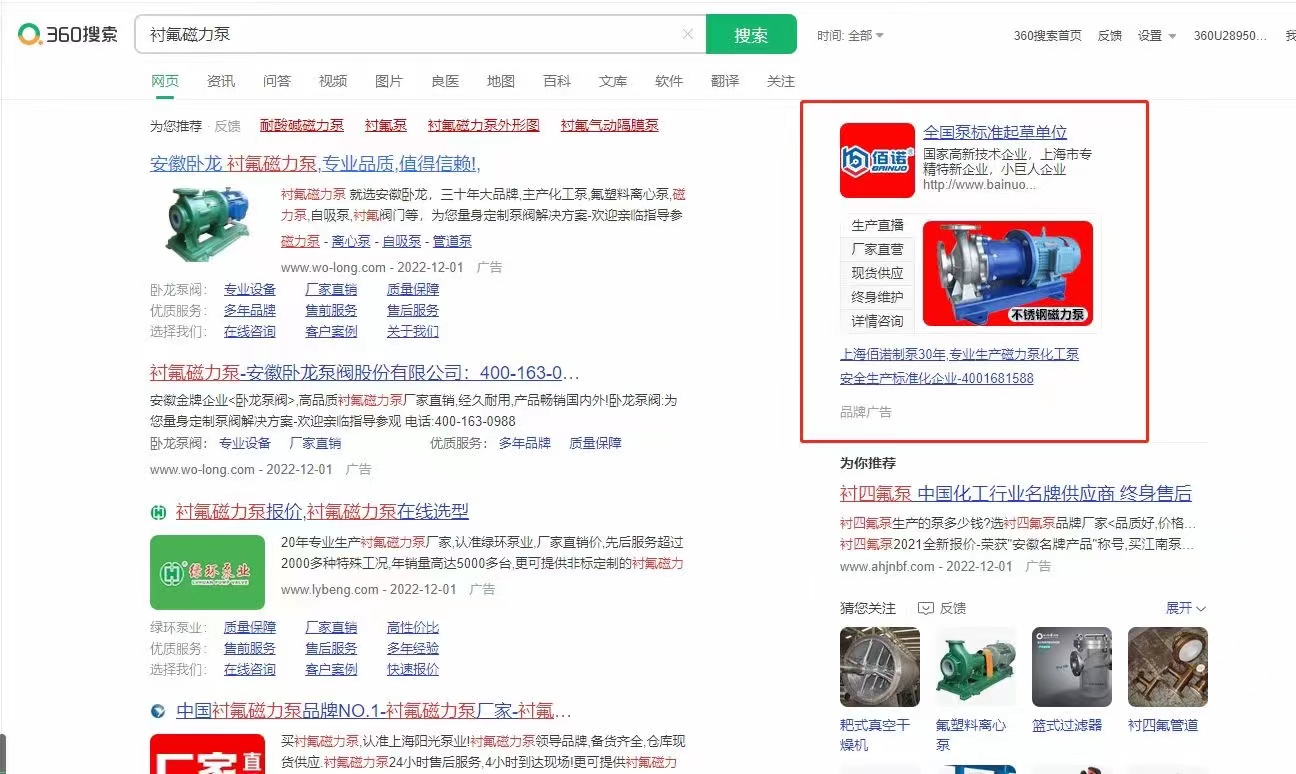The image size is (1296, 774).
Task: Click the 篮式过滤器 thumbnail
Action: click(1072, 667)
